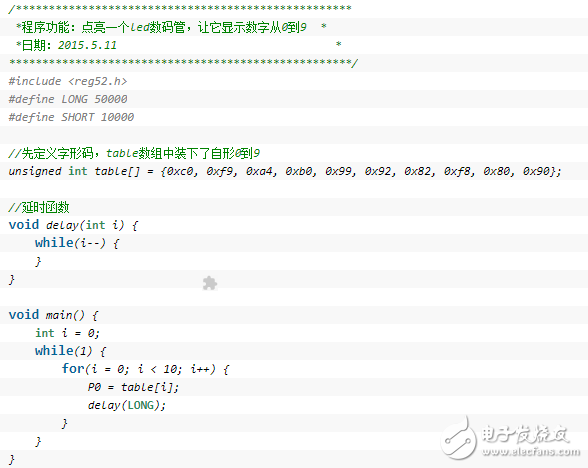Click the #define SHORT 10000 line
This screenshot has height=468, width=588.
[71, 117]
